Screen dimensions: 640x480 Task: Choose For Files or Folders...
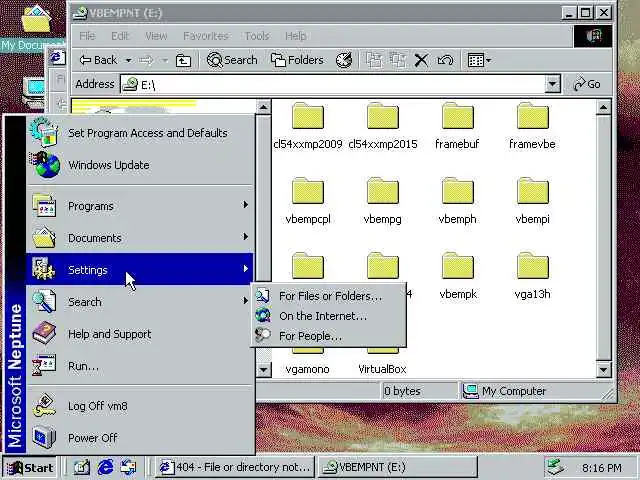point(329,296)
